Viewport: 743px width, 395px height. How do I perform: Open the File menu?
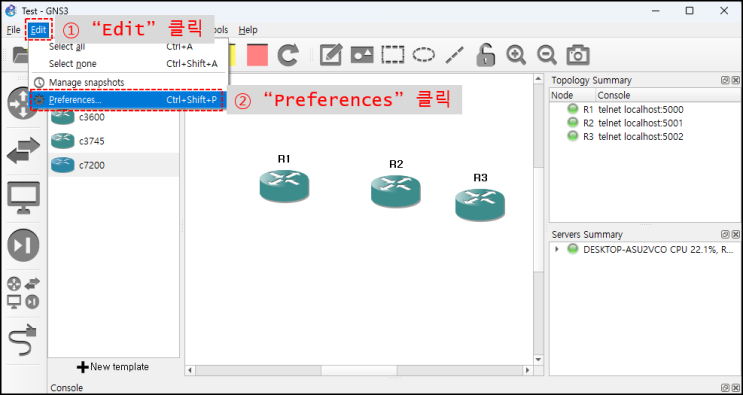13,30
